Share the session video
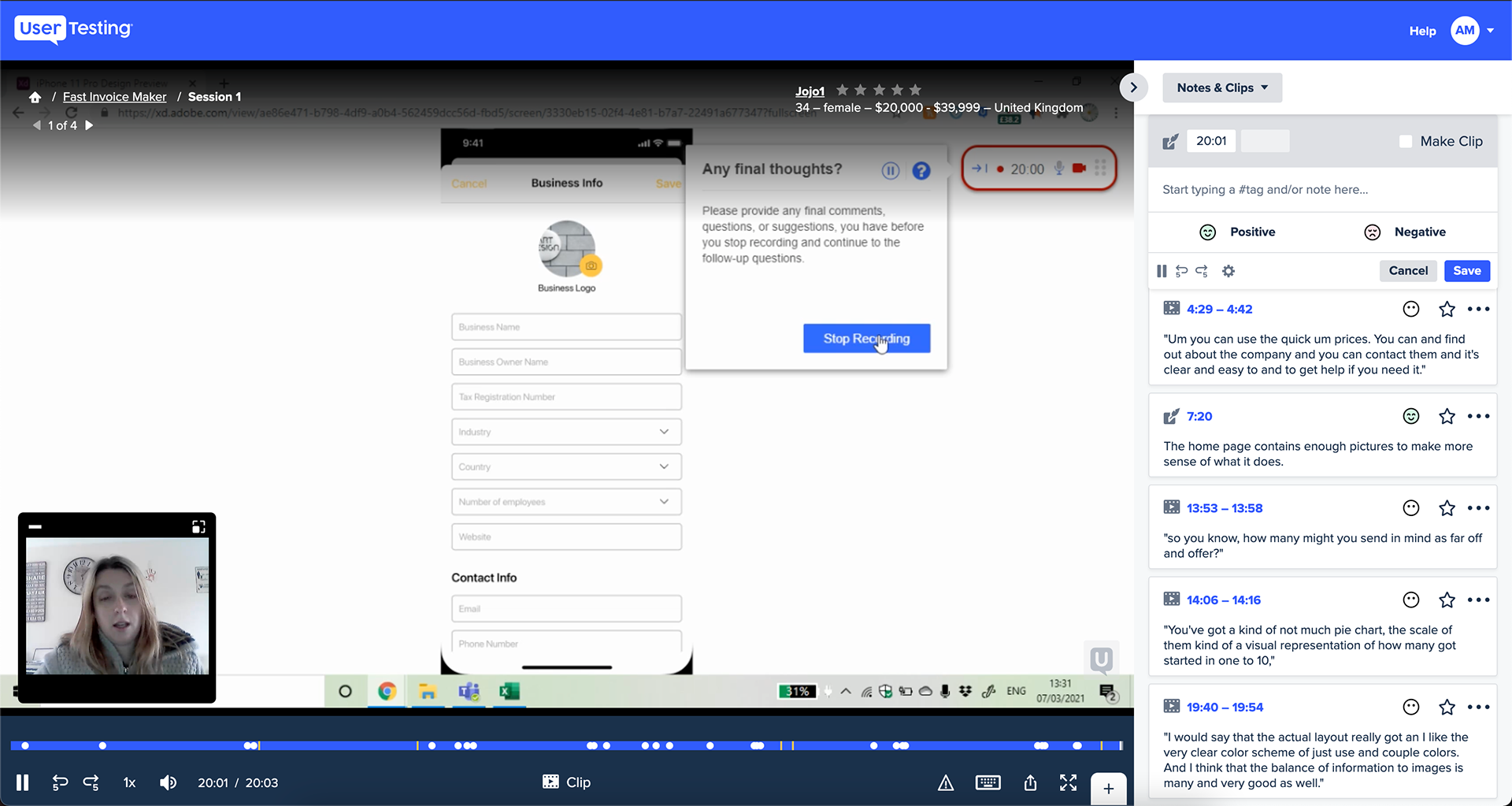Viewport: 1512px width, 806px height. (1030, 782)
